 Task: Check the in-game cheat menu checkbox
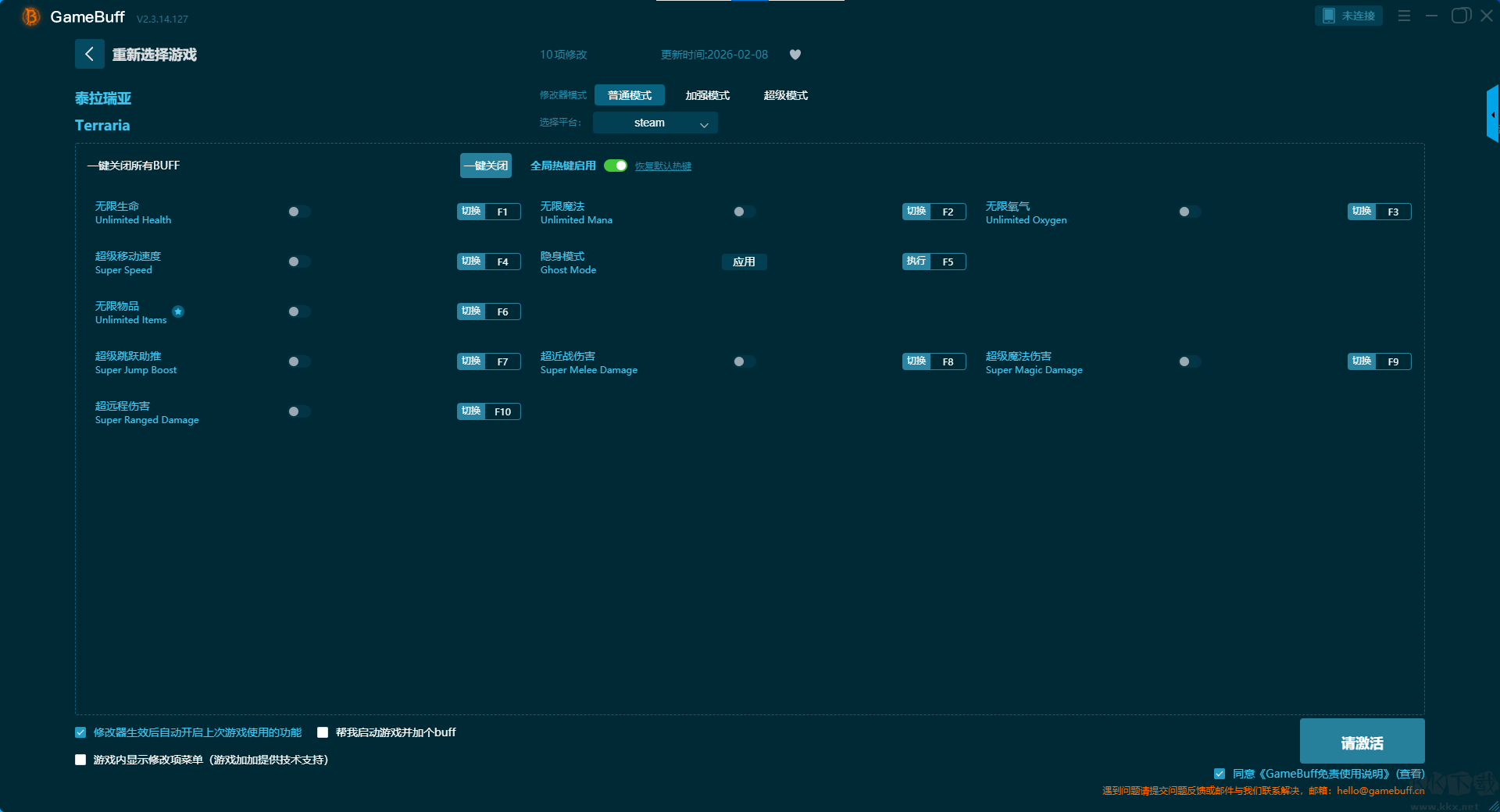[80, 760]
